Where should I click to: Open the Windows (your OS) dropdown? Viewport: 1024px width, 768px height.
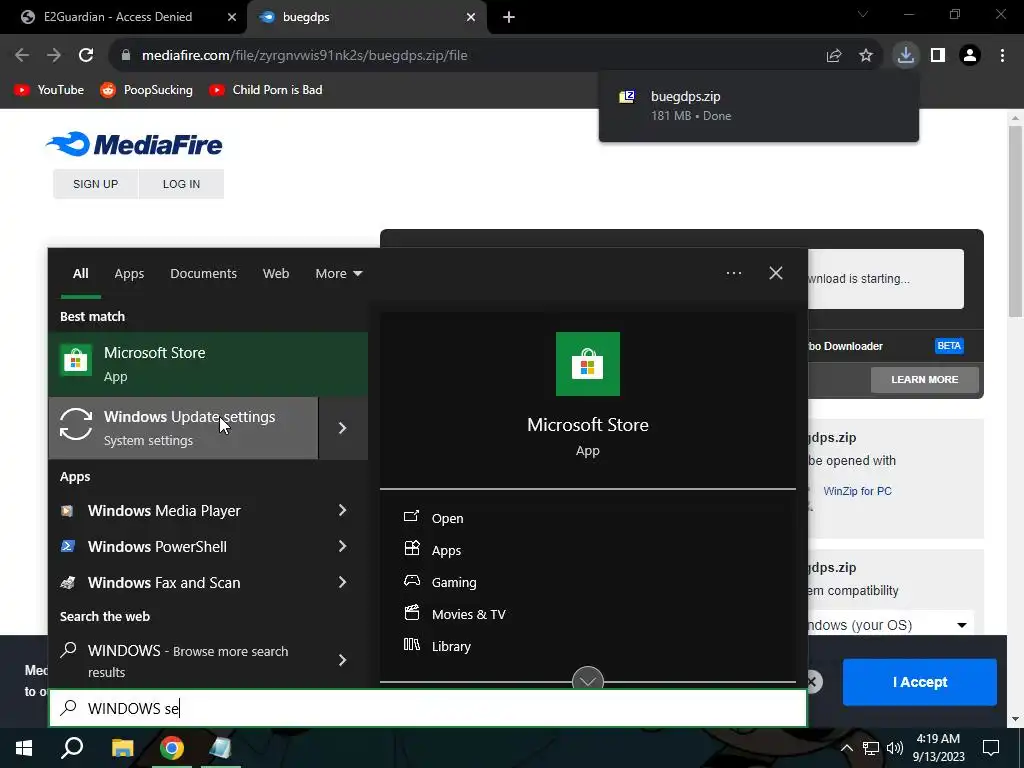click(891, 625)
